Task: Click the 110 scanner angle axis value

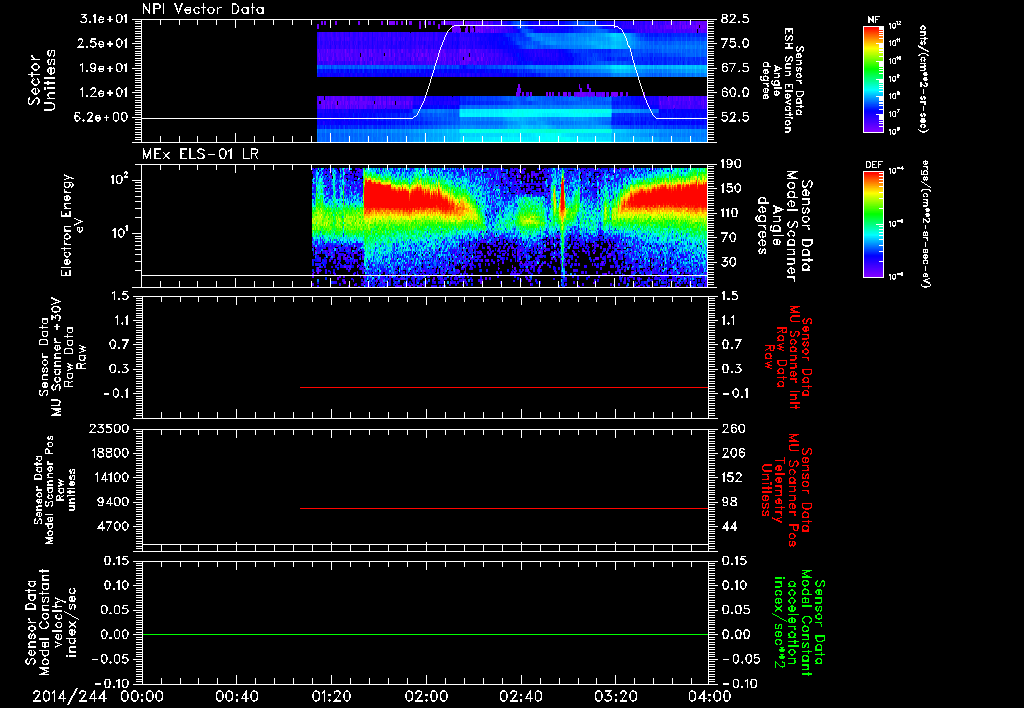Action: tap(731, 213)
